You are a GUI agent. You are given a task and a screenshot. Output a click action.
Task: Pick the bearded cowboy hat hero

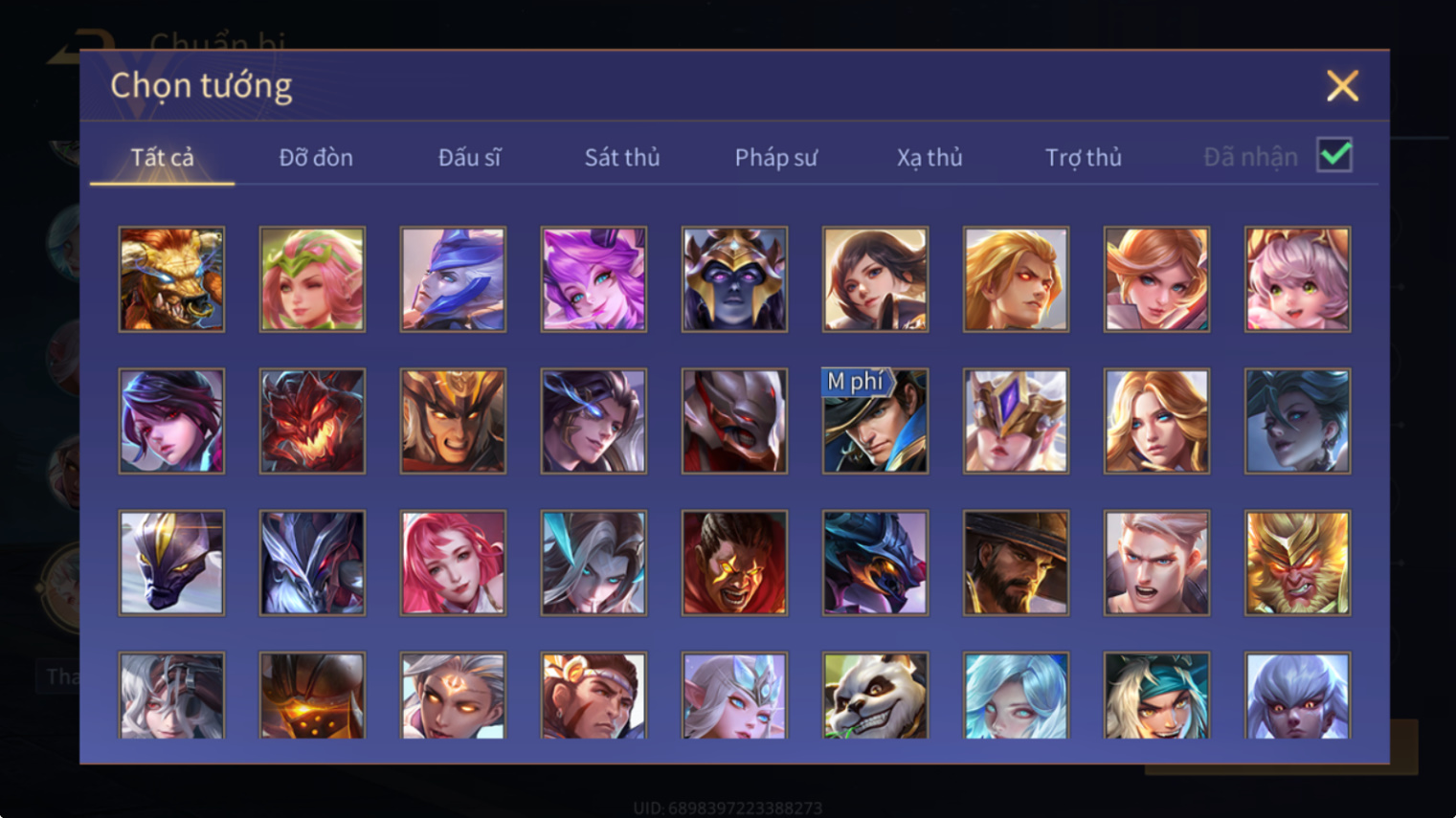click(x=1016, y=563)
